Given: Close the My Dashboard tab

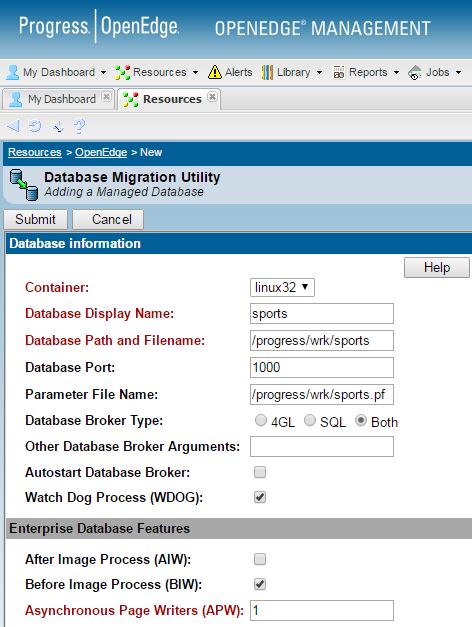Looking at the screenshot, I should point(106,97).
